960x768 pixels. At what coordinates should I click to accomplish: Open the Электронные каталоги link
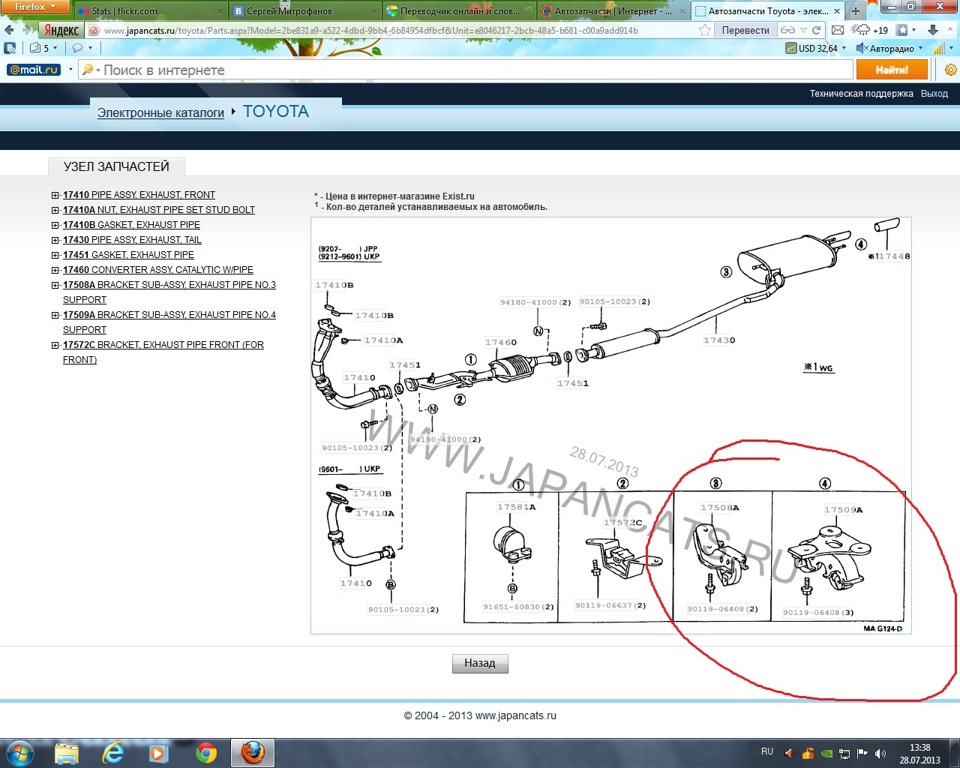(160, 113)
